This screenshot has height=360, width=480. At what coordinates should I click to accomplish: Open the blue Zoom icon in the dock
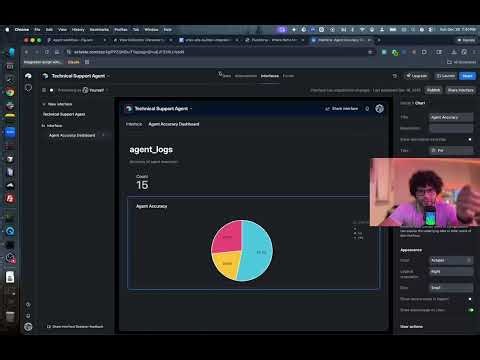click(x=10, y=132)
